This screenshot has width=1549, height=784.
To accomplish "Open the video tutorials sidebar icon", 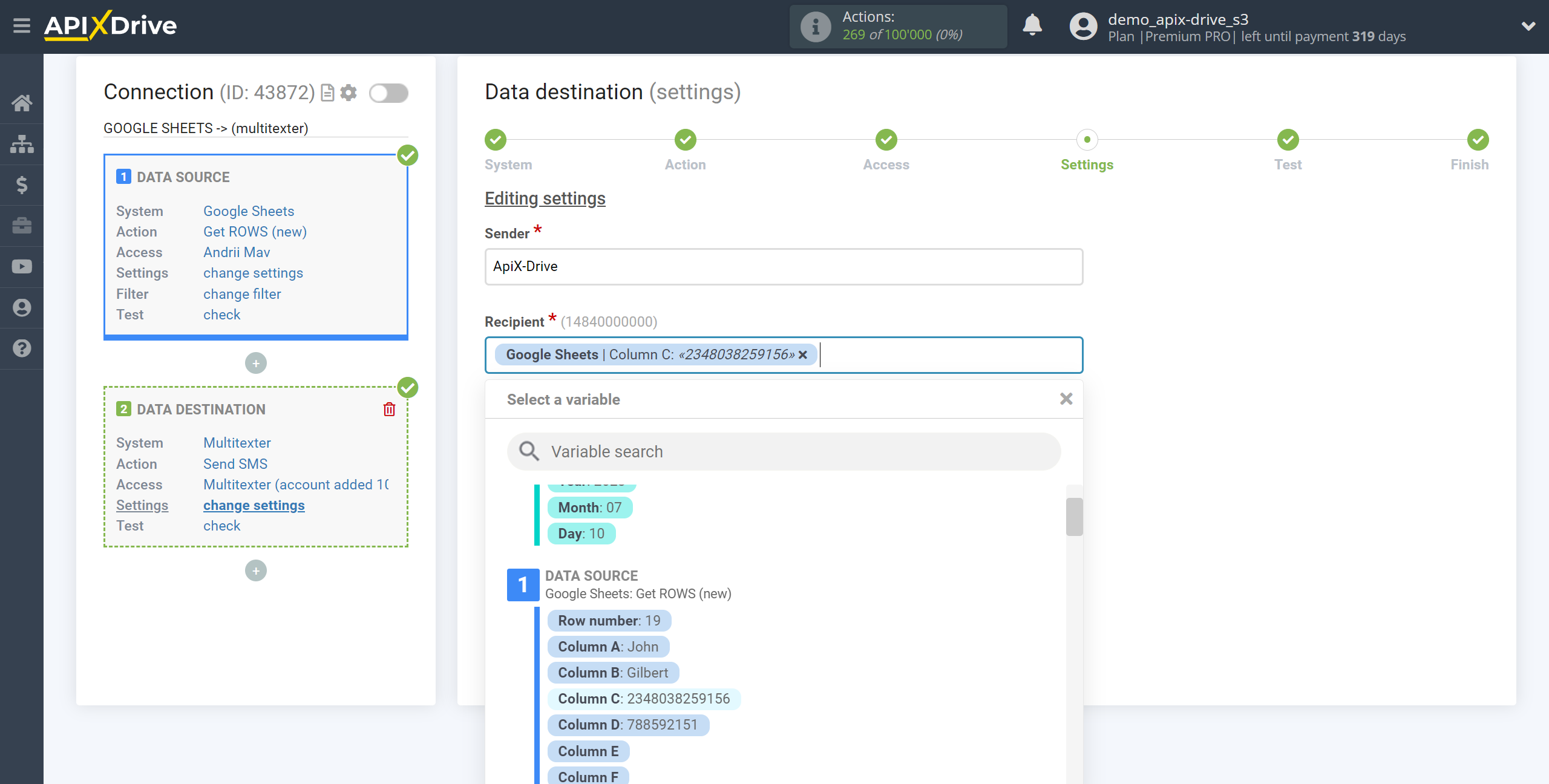I will (22, 267).
